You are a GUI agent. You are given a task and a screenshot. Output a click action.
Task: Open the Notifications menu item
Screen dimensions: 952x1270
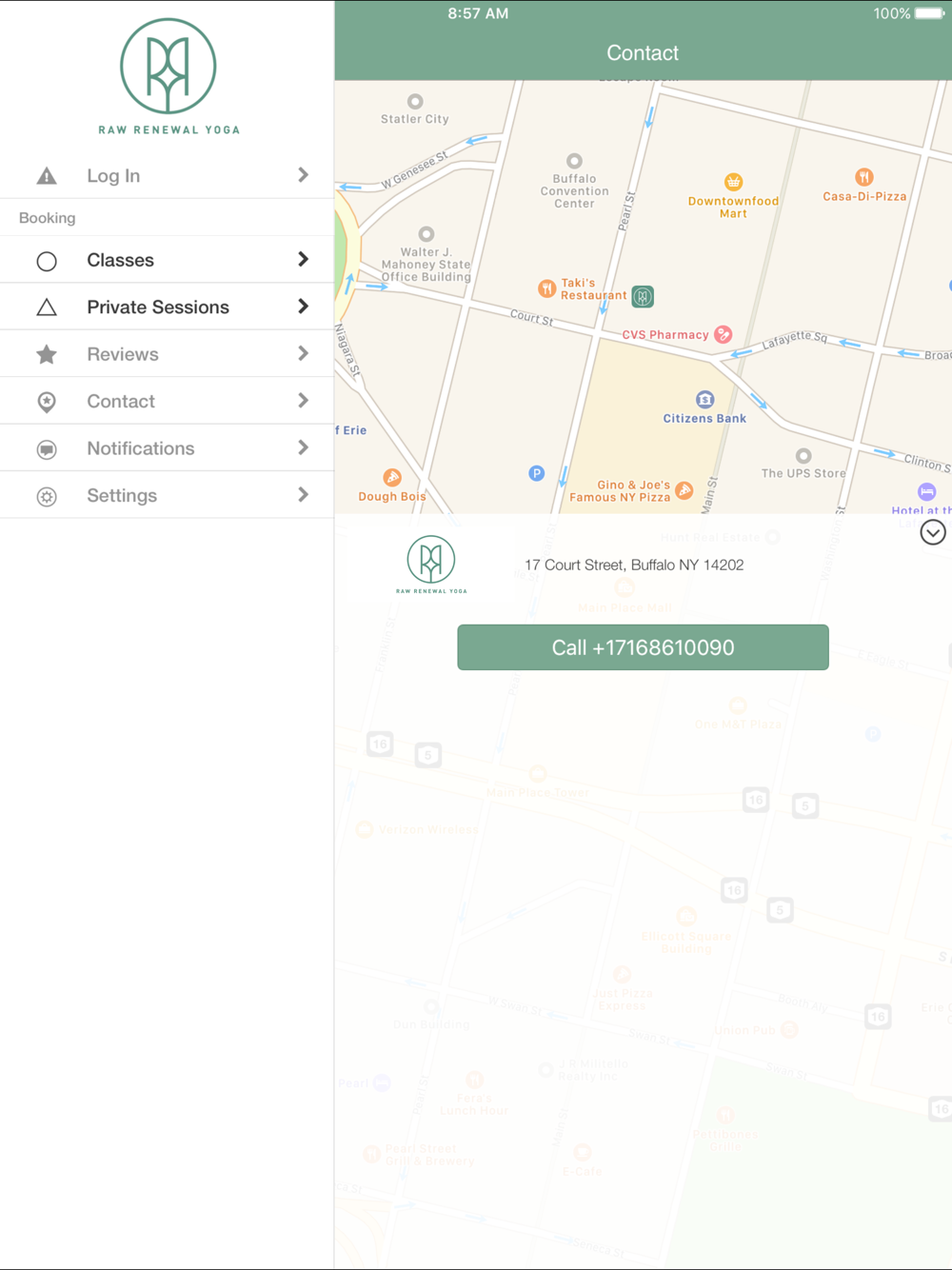pyautogui.click(x=167, y=448)
